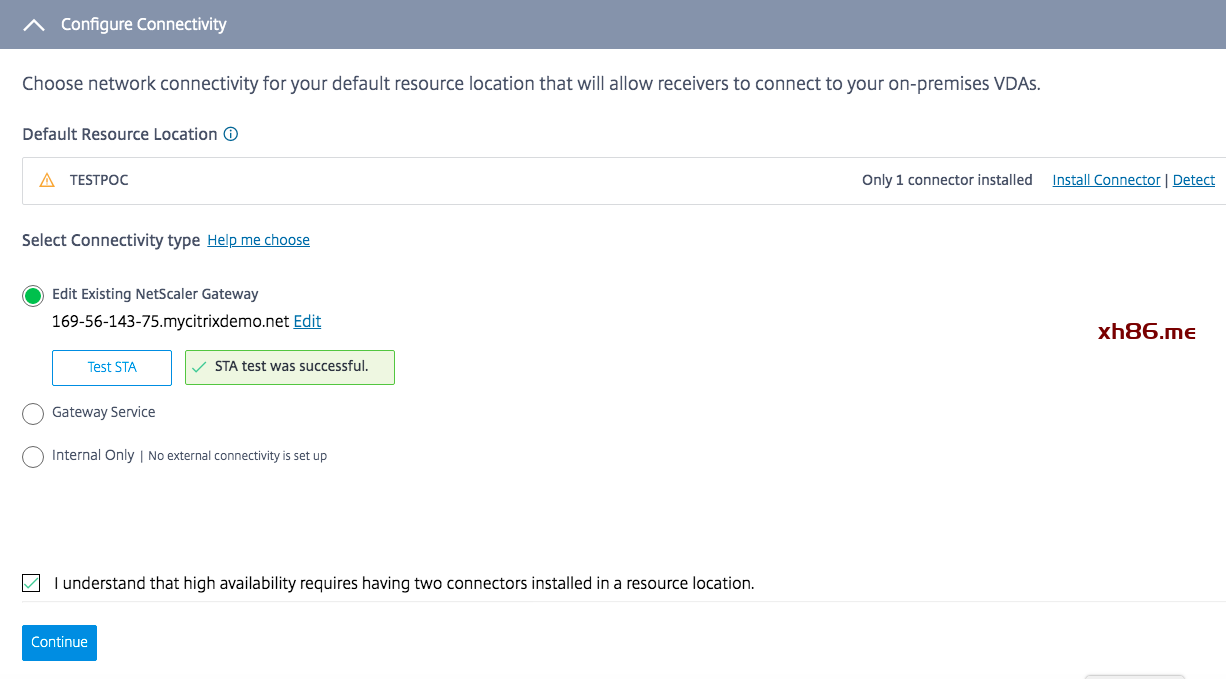Screen dimensions: 1226x679
Task: Click the Configure Connectivity header title
Action: point(144,24)
